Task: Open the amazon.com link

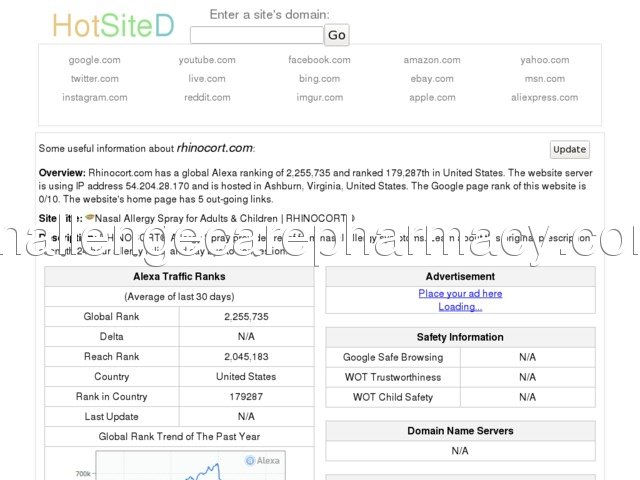Action: (x=432, y=60)
